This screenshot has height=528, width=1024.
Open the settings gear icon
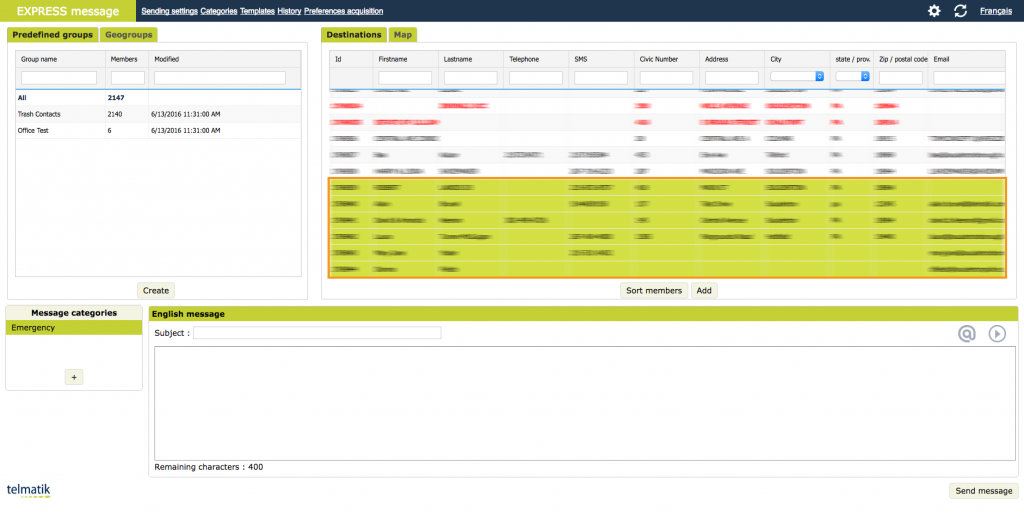934,10
